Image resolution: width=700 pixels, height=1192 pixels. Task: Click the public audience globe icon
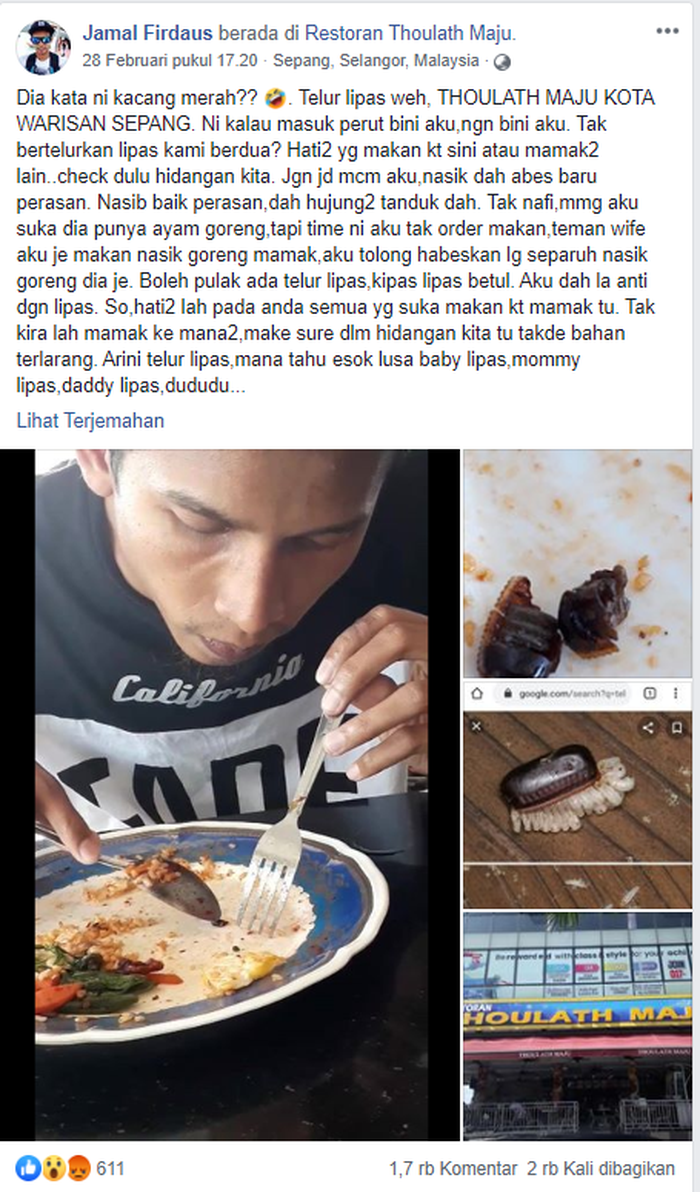pyautogui.click(x=502, y=62)
